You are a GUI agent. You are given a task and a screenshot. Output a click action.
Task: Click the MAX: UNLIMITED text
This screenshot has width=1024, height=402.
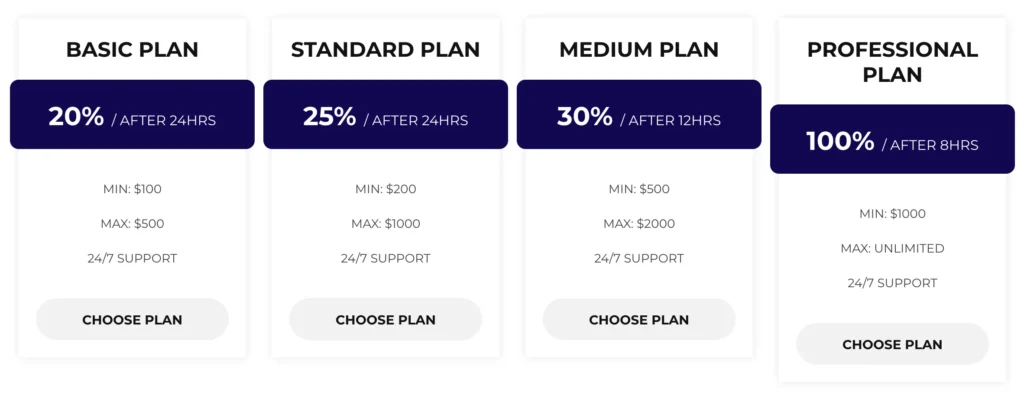[x=892, y=248]
